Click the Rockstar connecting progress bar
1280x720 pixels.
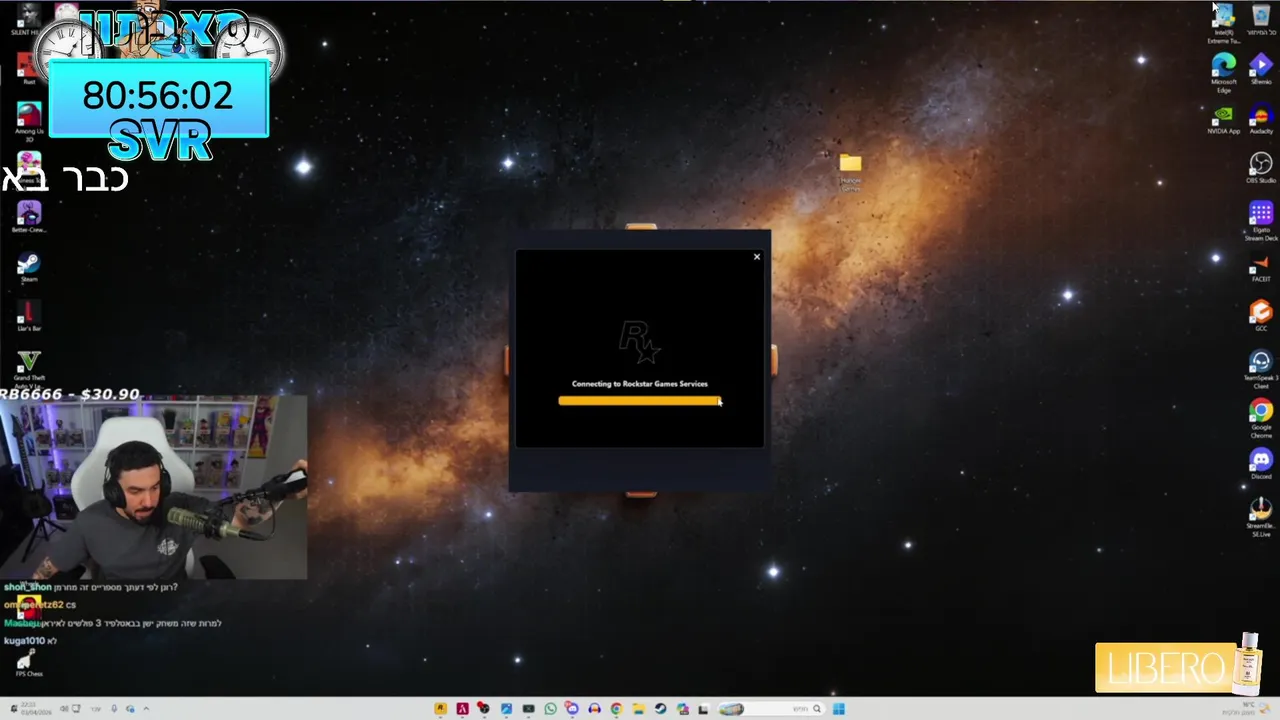point(639,401)
